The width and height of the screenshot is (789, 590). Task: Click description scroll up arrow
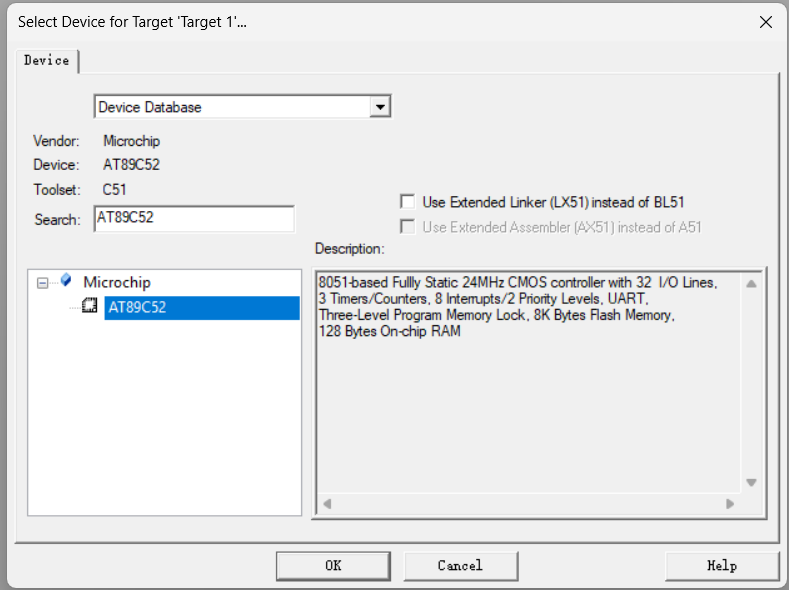click(751, 284)
